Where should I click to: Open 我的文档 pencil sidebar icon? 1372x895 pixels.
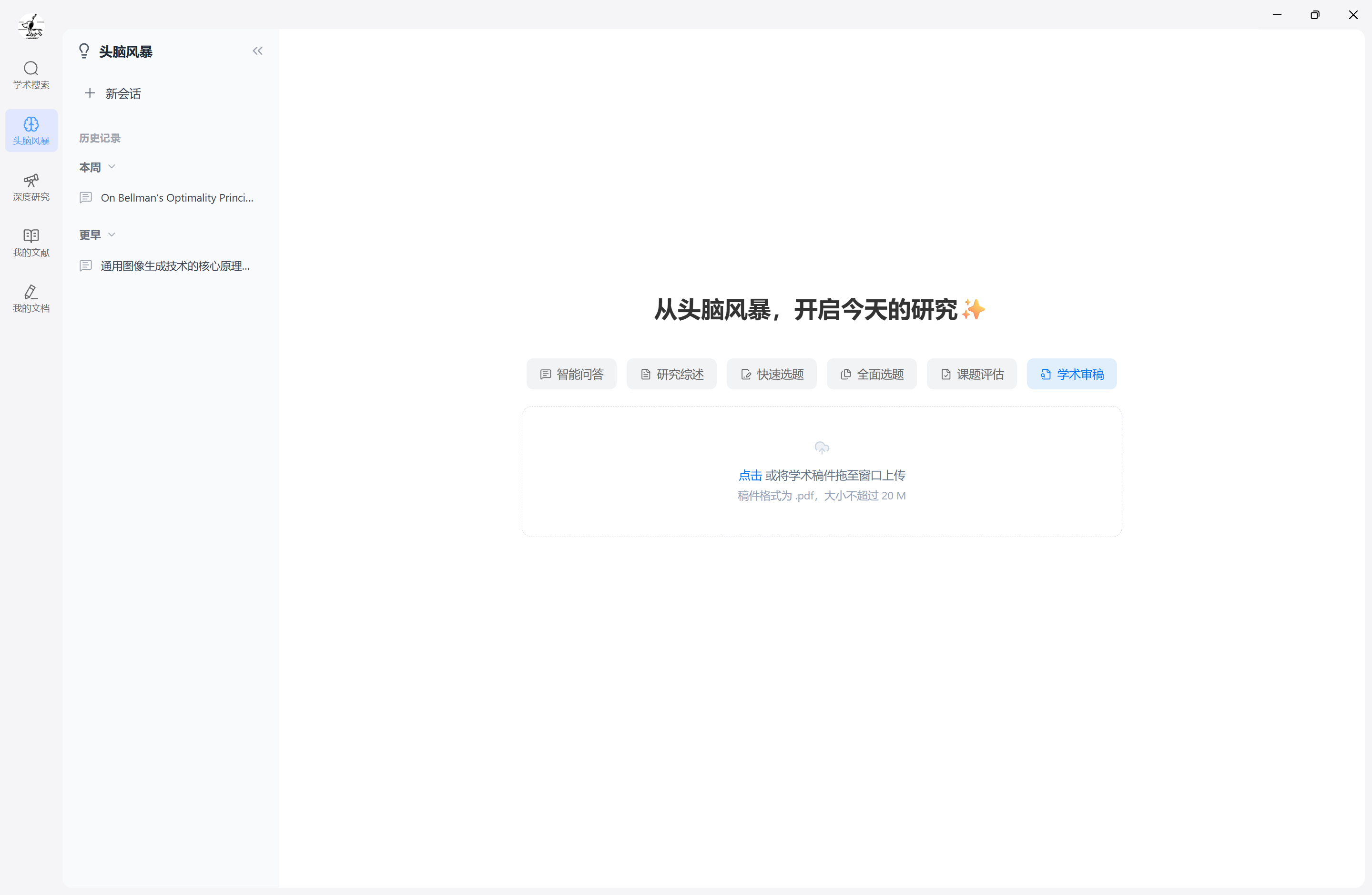(x=31, y=298)
